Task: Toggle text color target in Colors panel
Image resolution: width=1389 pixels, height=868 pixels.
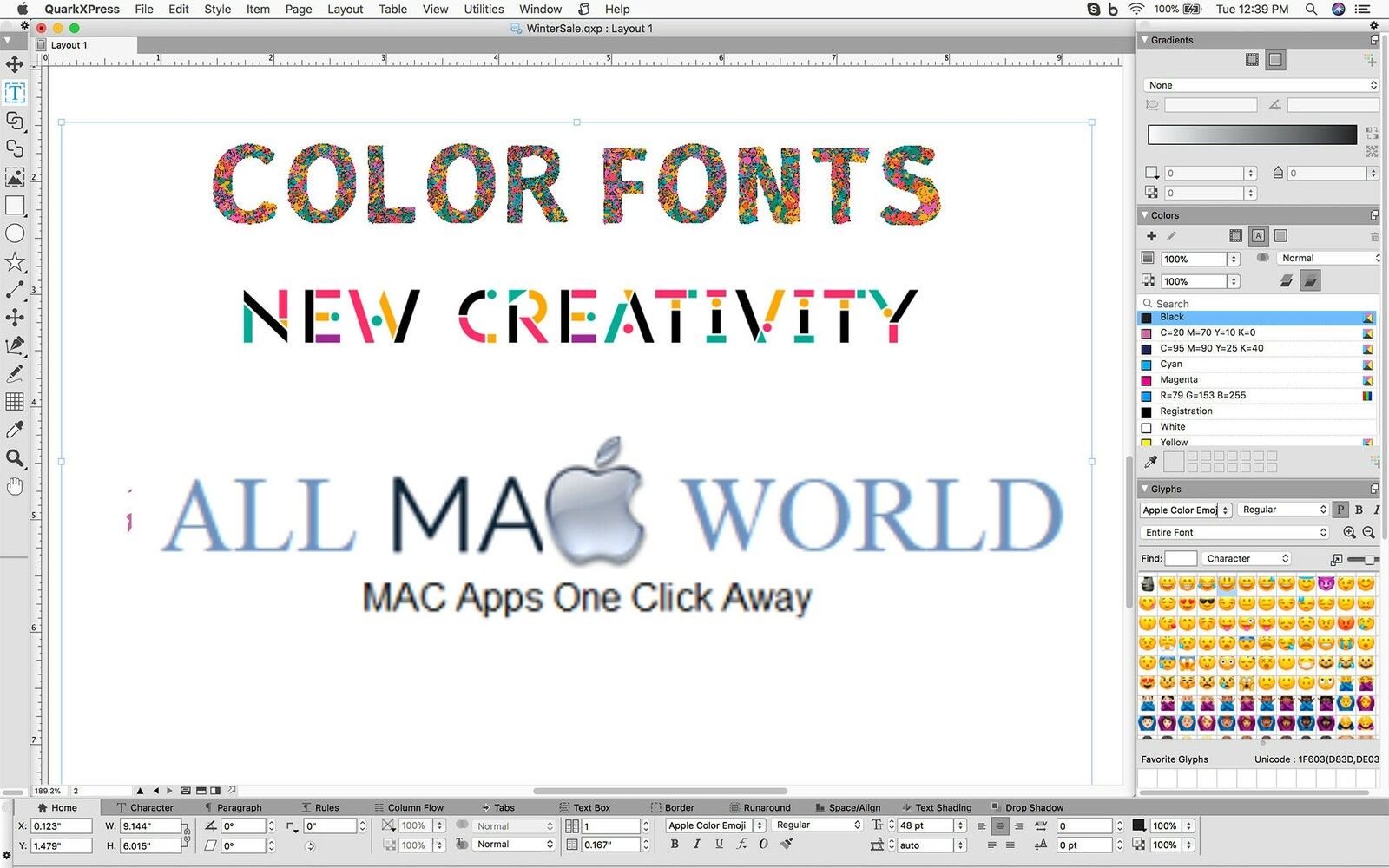Action: [1258, 236]
